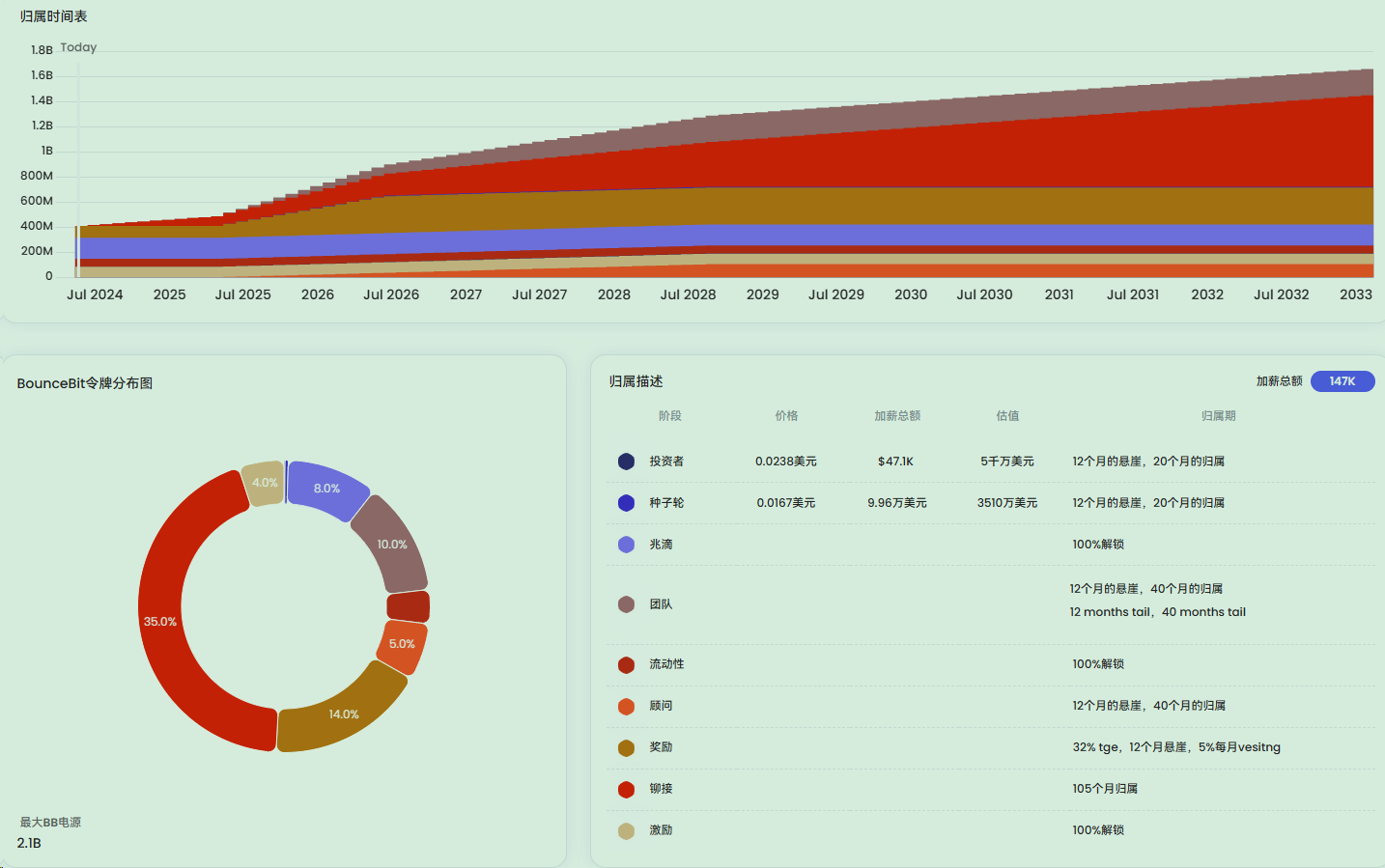Click the 105个月归属 vesting text

click(1105, 789)
